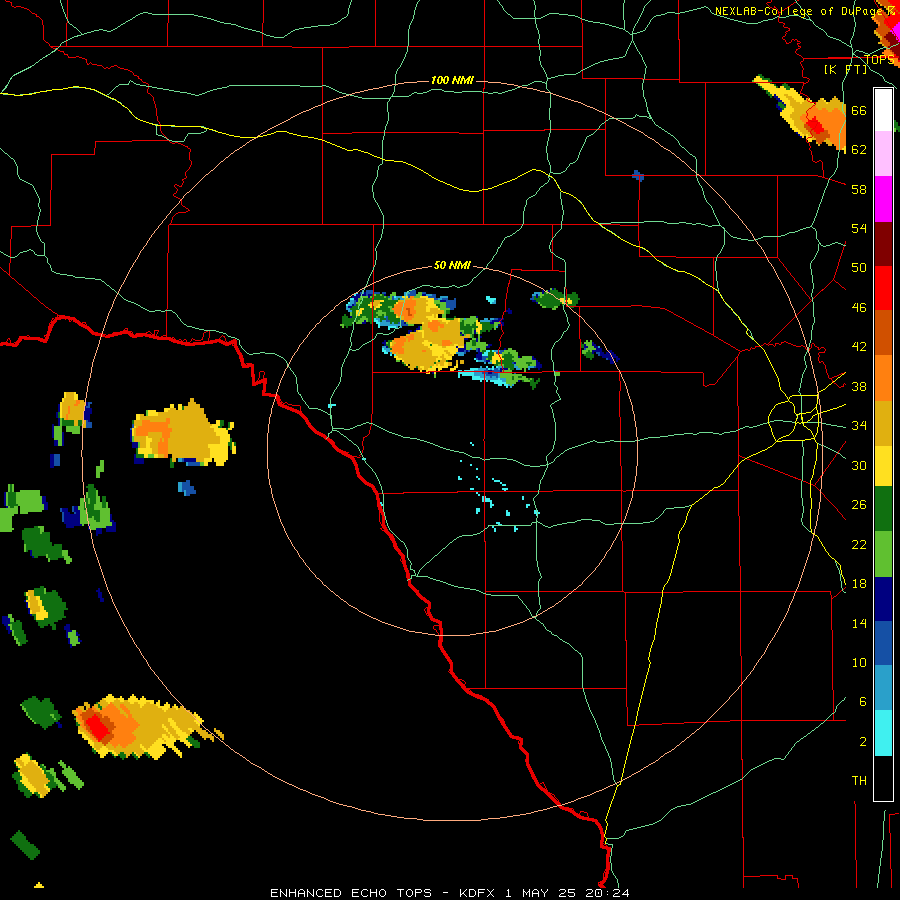Choose the bright red legend swatch
This screenshot has height=900, width=900.
[883, 288]
